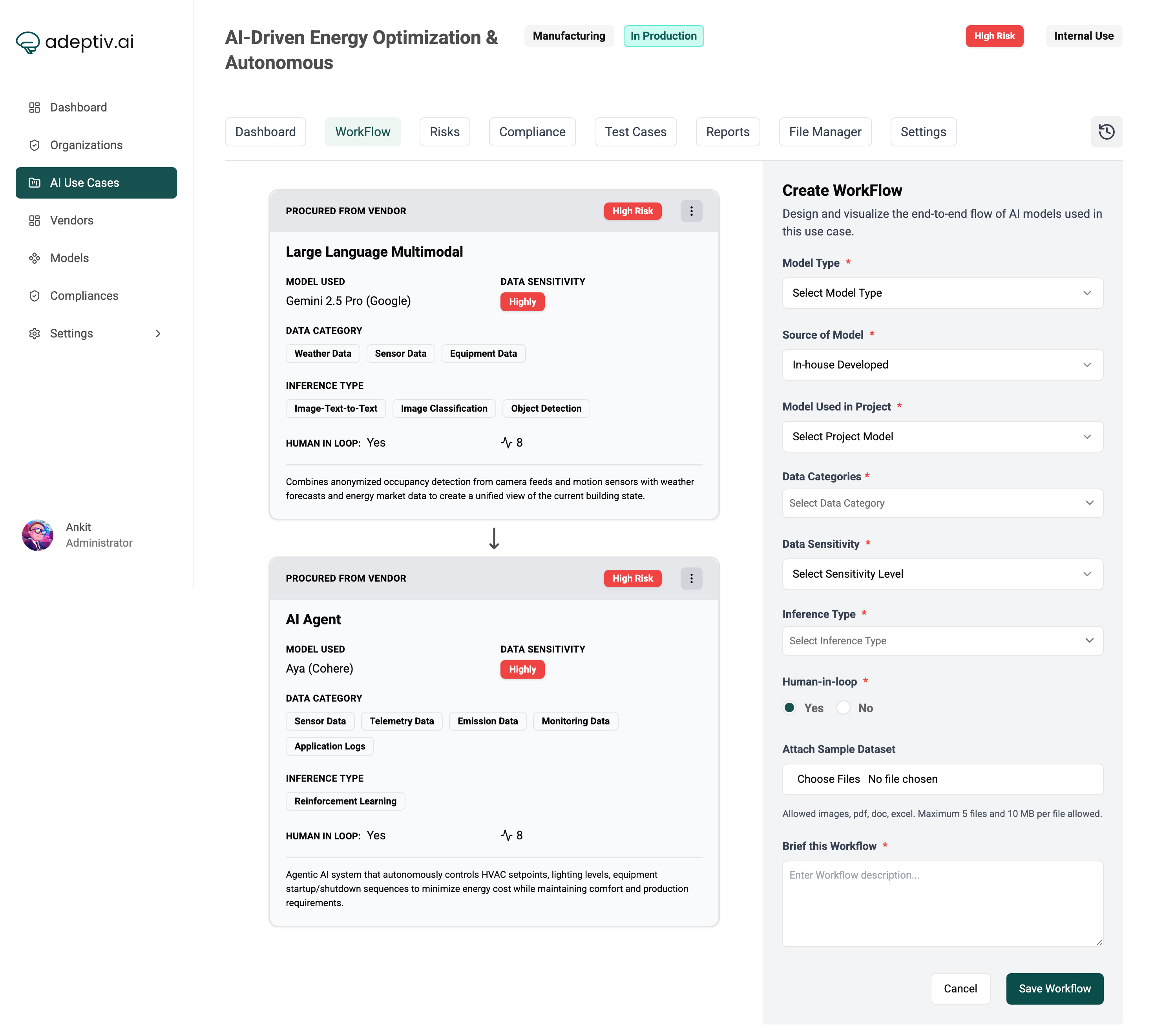The image size is (1154, 1036).
Task: Open the Source of Model dropdown
Action: [942, 365]
